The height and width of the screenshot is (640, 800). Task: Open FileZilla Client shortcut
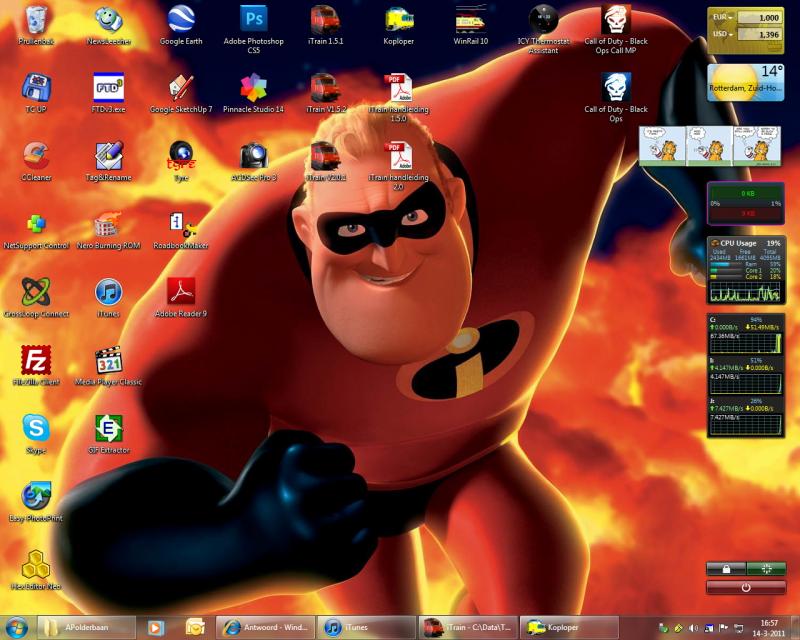click(36, 366)
